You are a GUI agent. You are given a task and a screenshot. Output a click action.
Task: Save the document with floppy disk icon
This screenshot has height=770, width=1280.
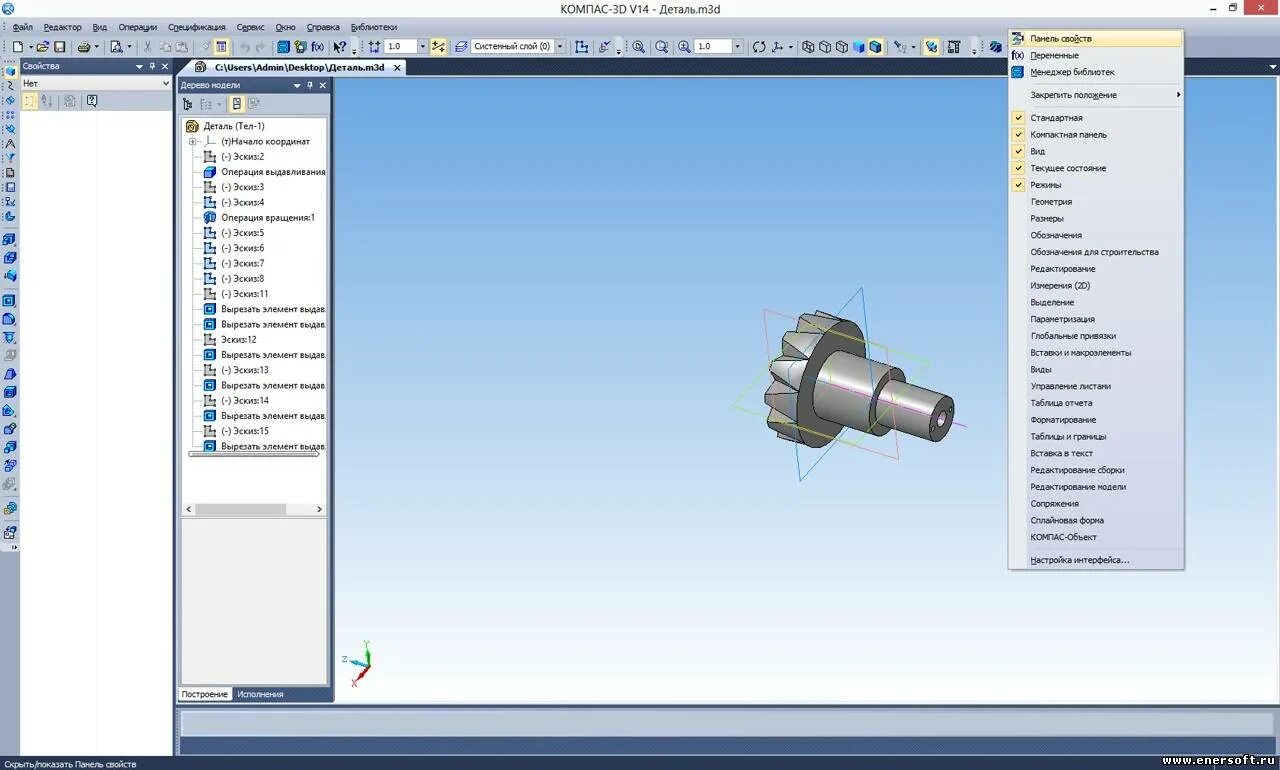(60, 47)
